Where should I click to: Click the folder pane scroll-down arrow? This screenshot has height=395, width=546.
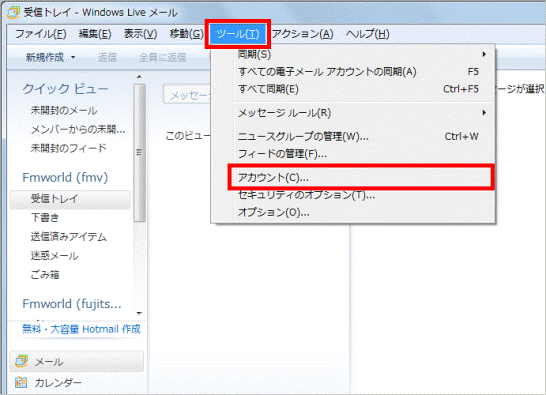pos(139,313)
